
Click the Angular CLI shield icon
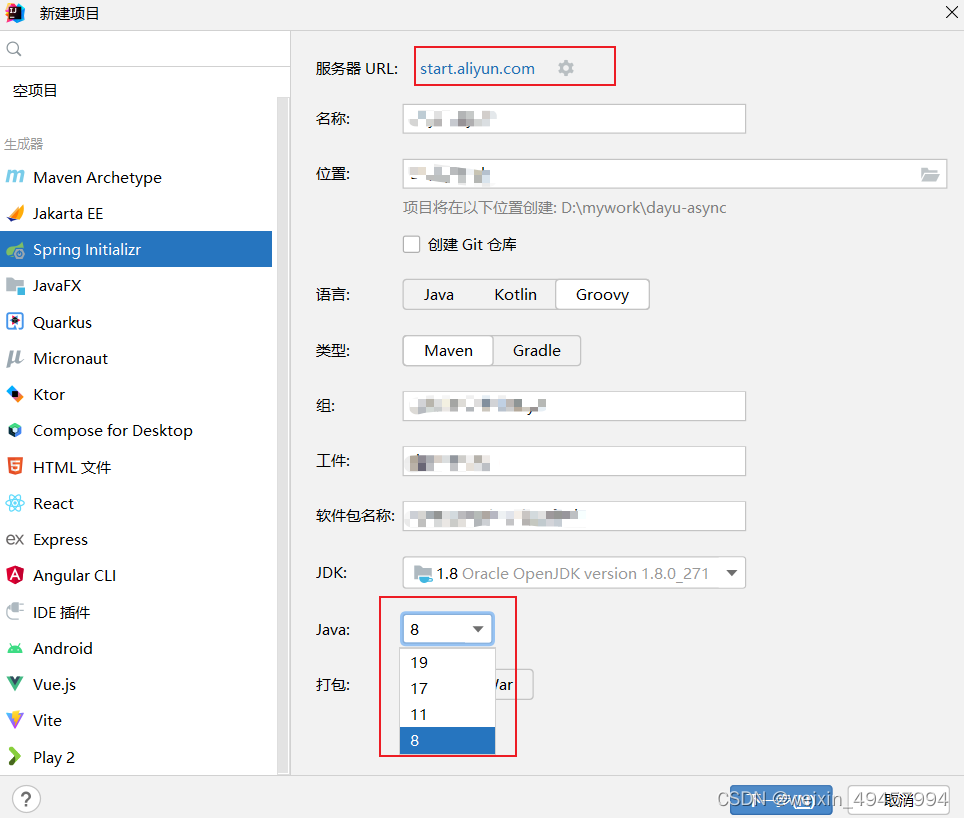(15, 575)
